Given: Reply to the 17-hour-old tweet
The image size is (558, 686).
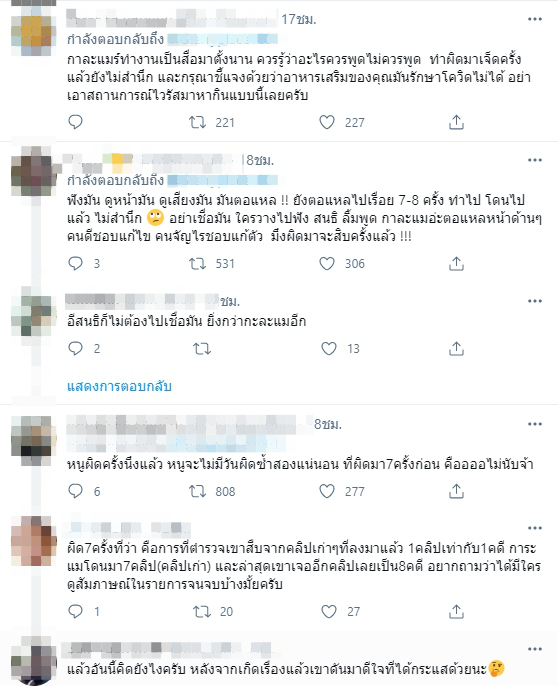Looking at the screenshot, I should pos(75,122).
